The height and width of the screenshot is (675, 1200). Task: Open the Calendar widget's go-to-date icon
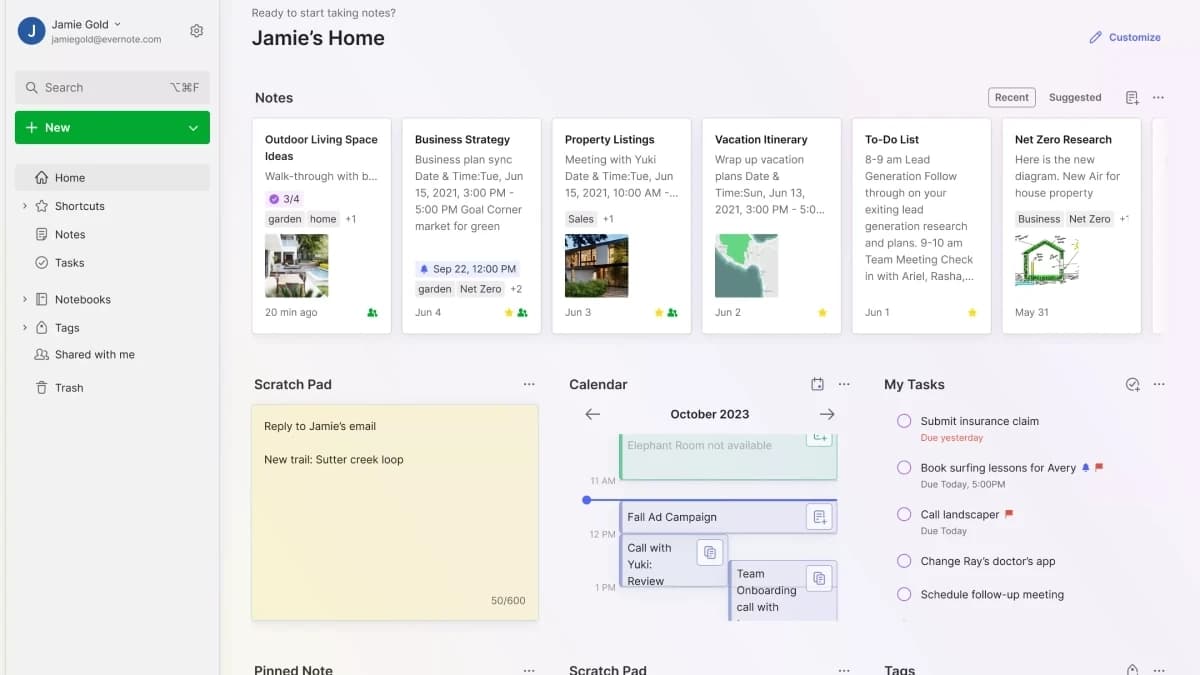click(x=817, y=384)
